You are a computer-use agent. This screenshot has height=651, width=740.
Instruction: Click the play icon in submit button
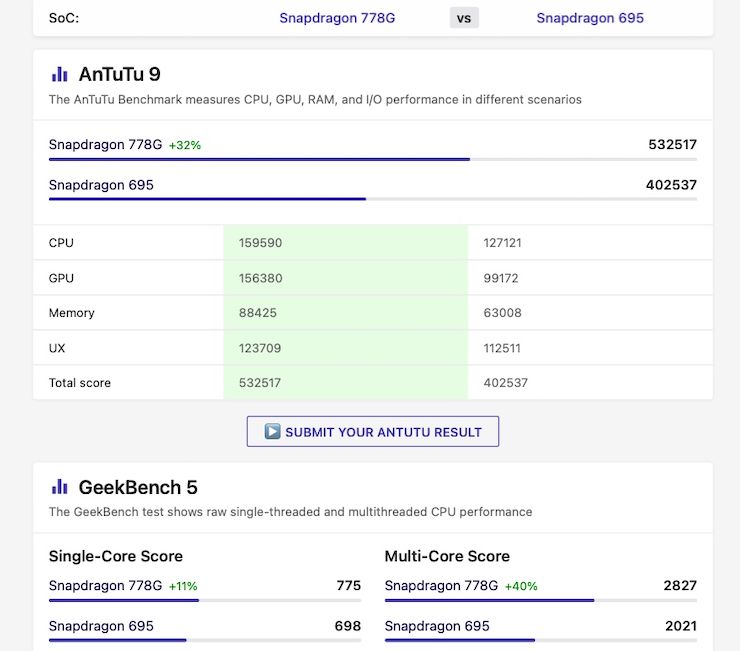(272, 431)
